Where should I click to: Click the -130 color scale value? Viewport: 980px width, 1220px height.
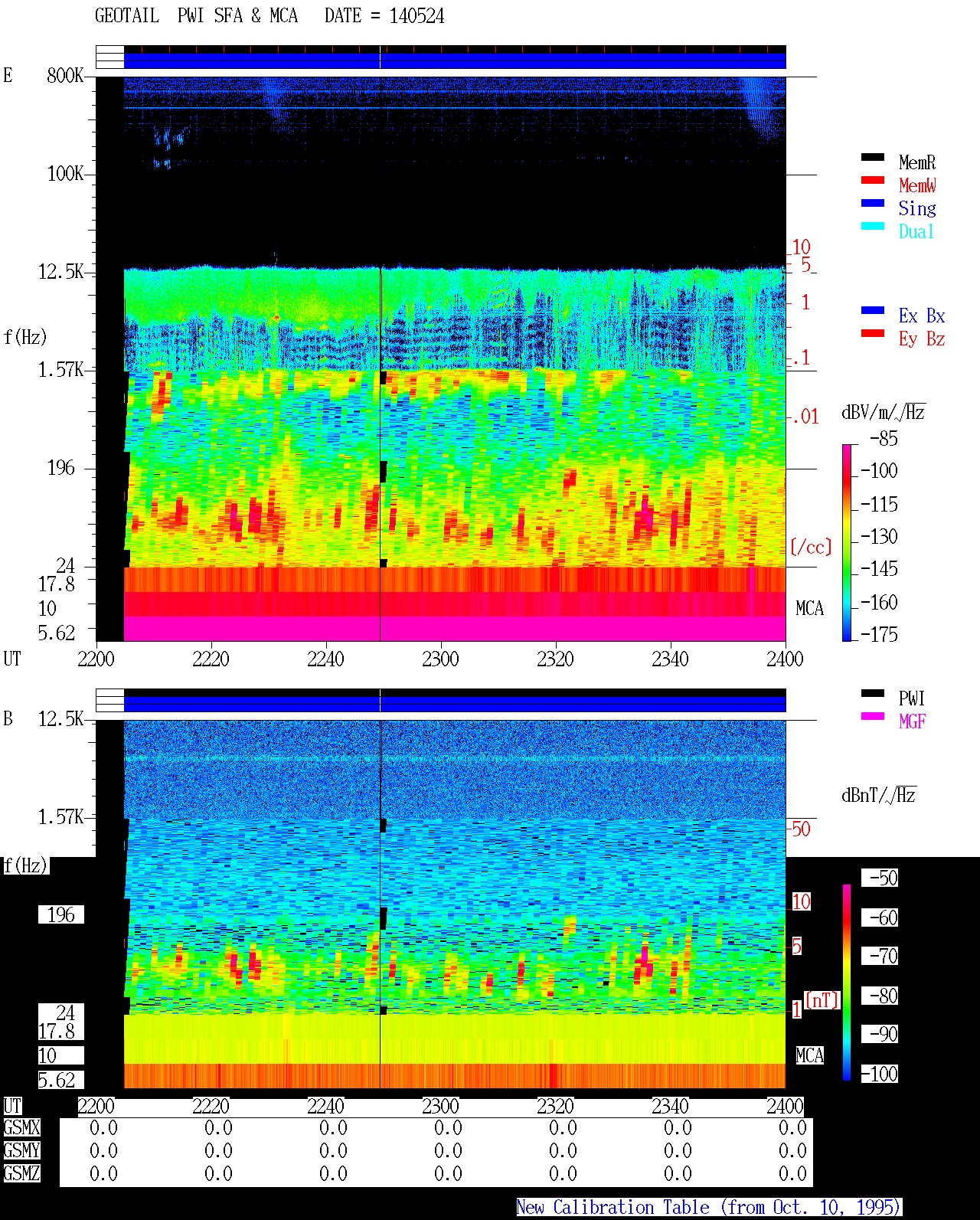point(879,536)
